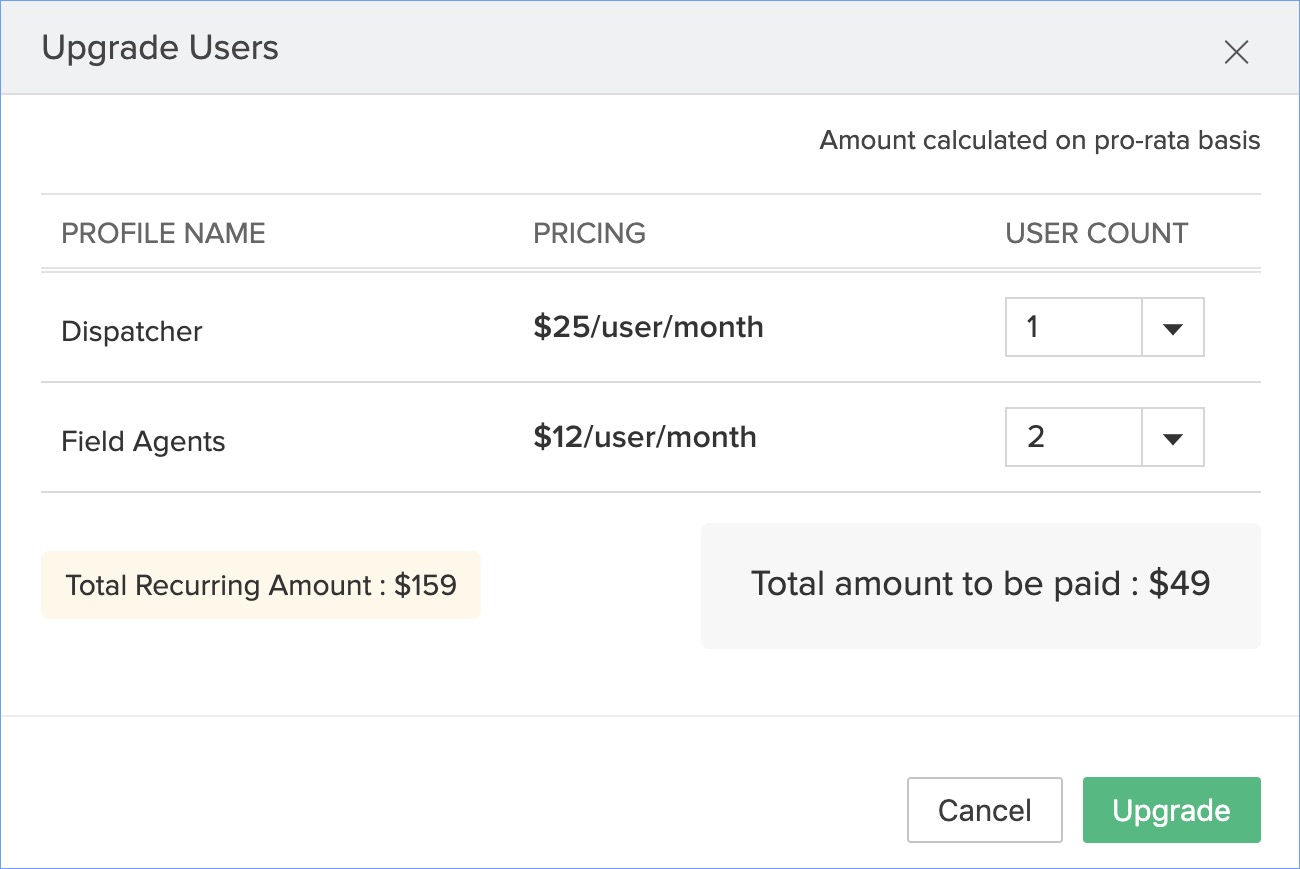The height and width of the screenshot is (869, 1300).
Task: Open the Dispatcher user count dropdown arrow
Action: click(x=1173, y=327)
